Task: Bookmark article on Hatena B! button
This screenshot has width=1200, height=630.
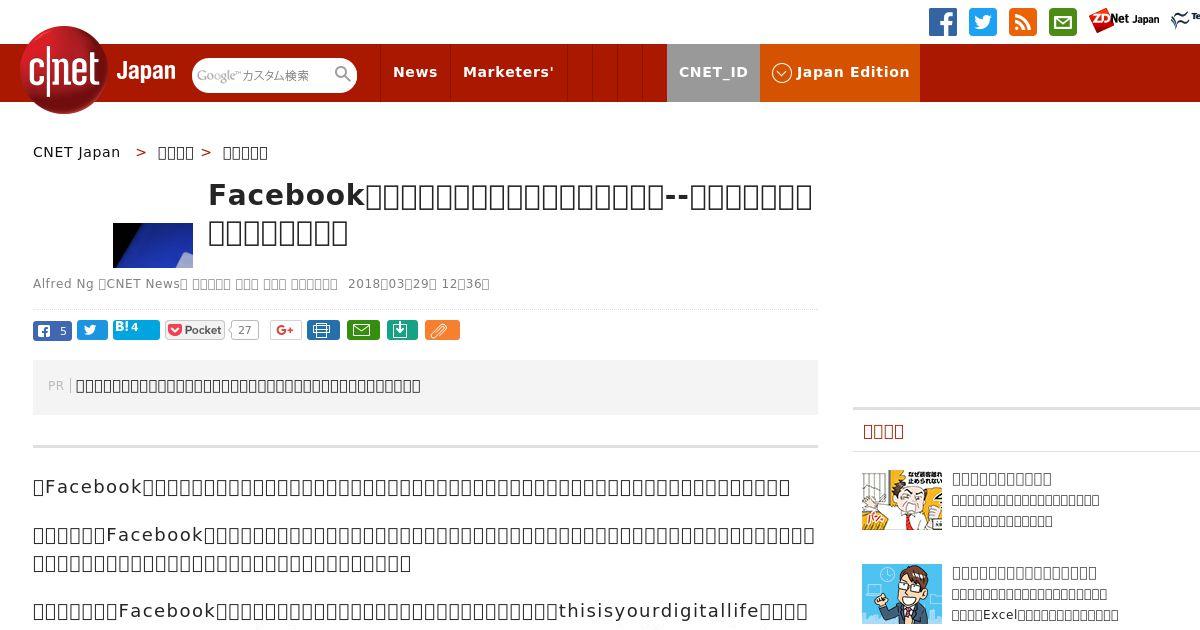Action: pos(136,329)
